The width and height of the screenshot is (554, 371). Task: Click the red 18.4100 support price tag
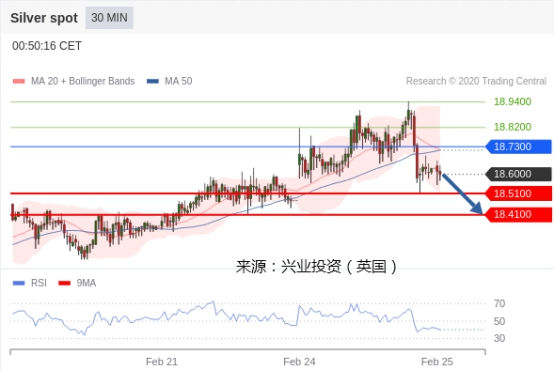(x=518, y=214)
